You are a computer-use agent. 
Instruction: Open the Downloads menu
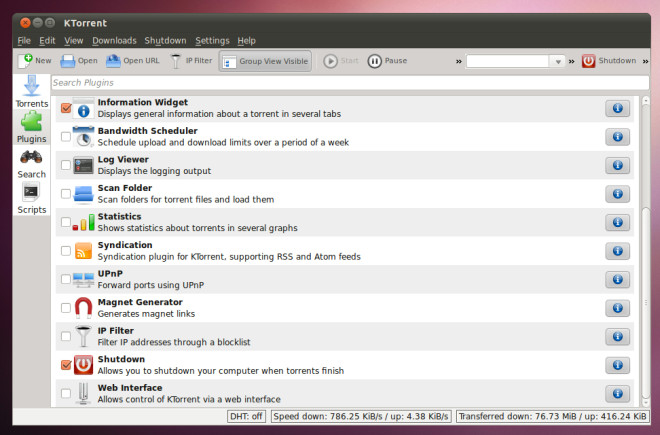coord(114,41)
